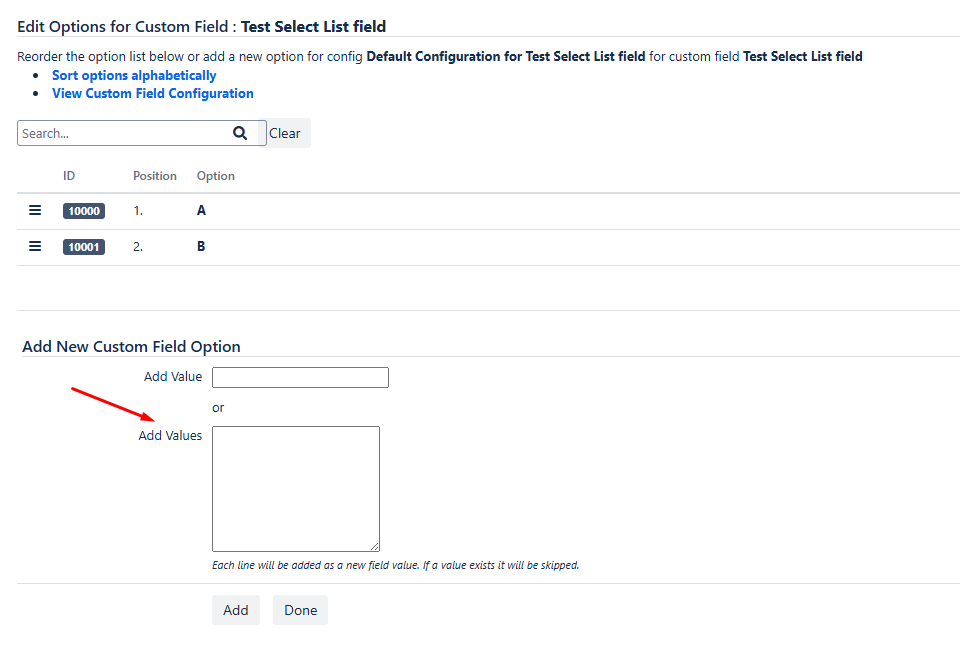Viewport: 960px width, 652px height.
Task: Select option B in the list
Action: [x=200, y=246]
